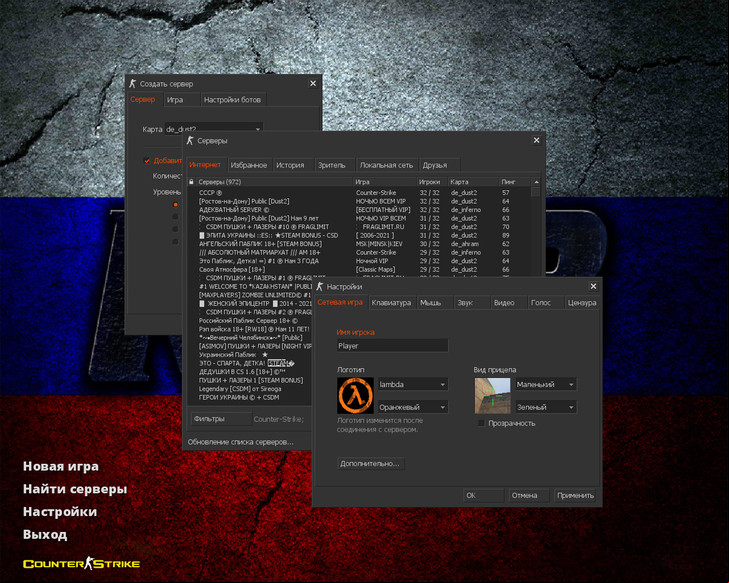
Task: Select АБСОЛЮТНЫЙ МАТРИАРХАТ server row
Action: pos(358,252)
